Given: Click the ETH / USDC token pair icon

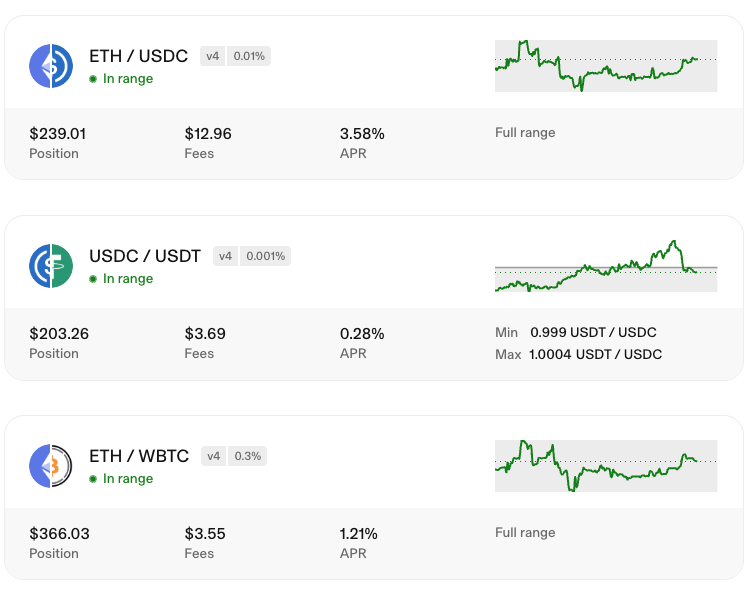Looking at the screenshot, I should click(51, 66).
